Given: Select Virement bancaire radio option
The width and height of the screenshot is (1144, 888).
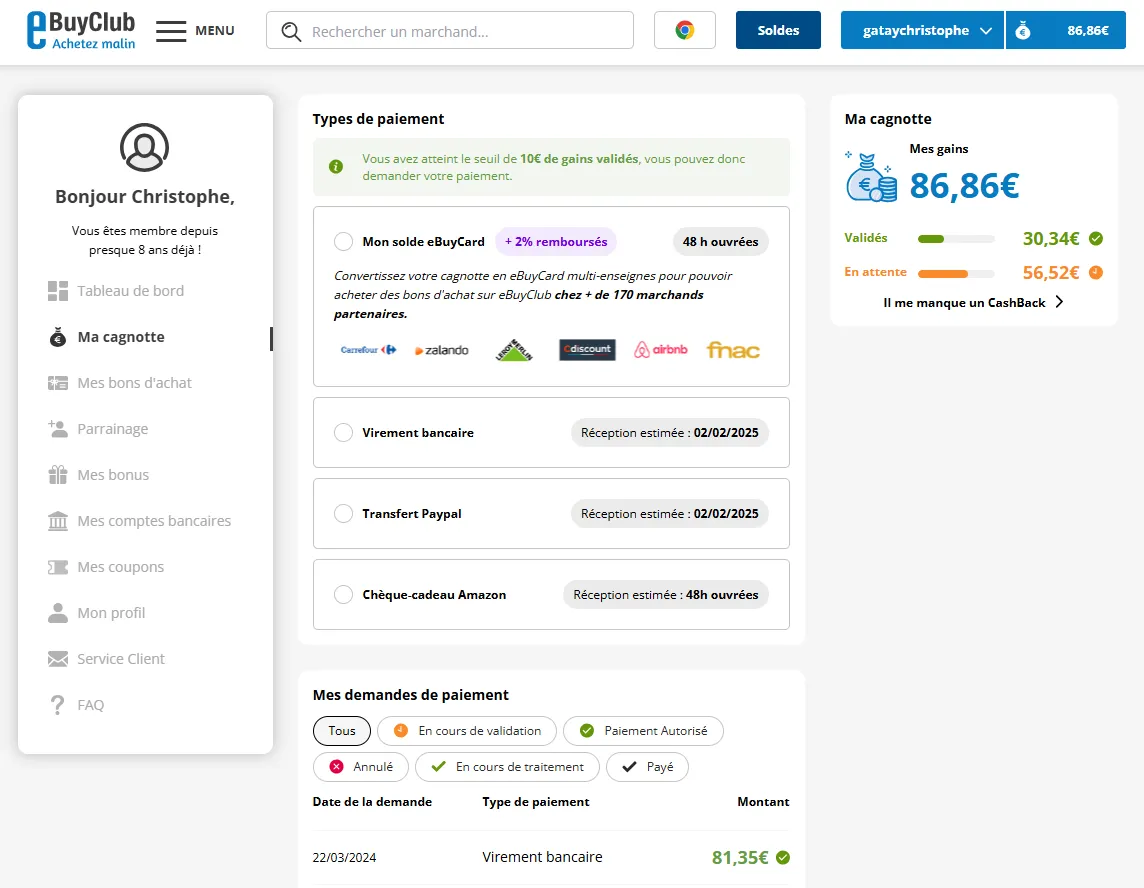Looking at the screenshot, I should 343,433.
